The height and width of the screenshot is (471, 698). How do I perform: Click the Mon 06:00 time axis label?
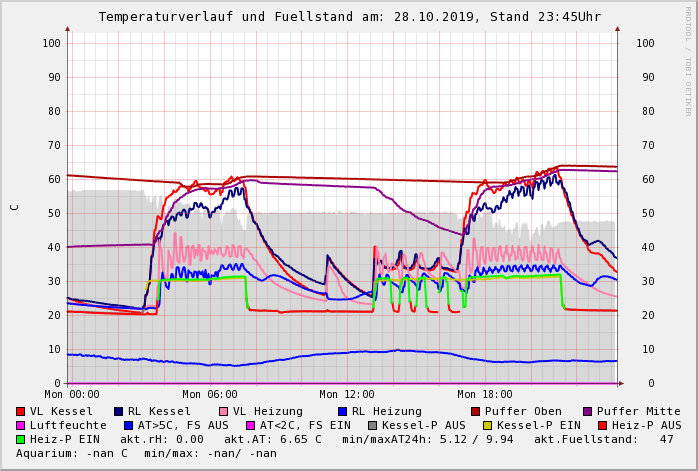[x=210, y=395]
